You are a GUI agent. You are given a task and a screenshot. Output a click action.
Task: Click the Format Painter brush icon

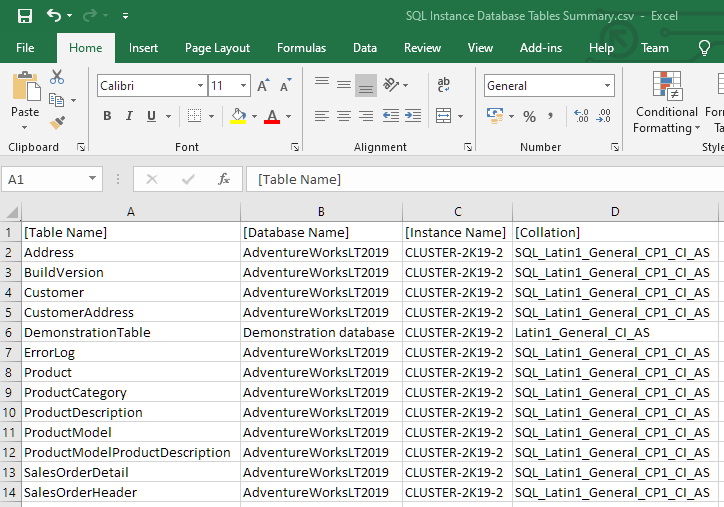[58, 122]
